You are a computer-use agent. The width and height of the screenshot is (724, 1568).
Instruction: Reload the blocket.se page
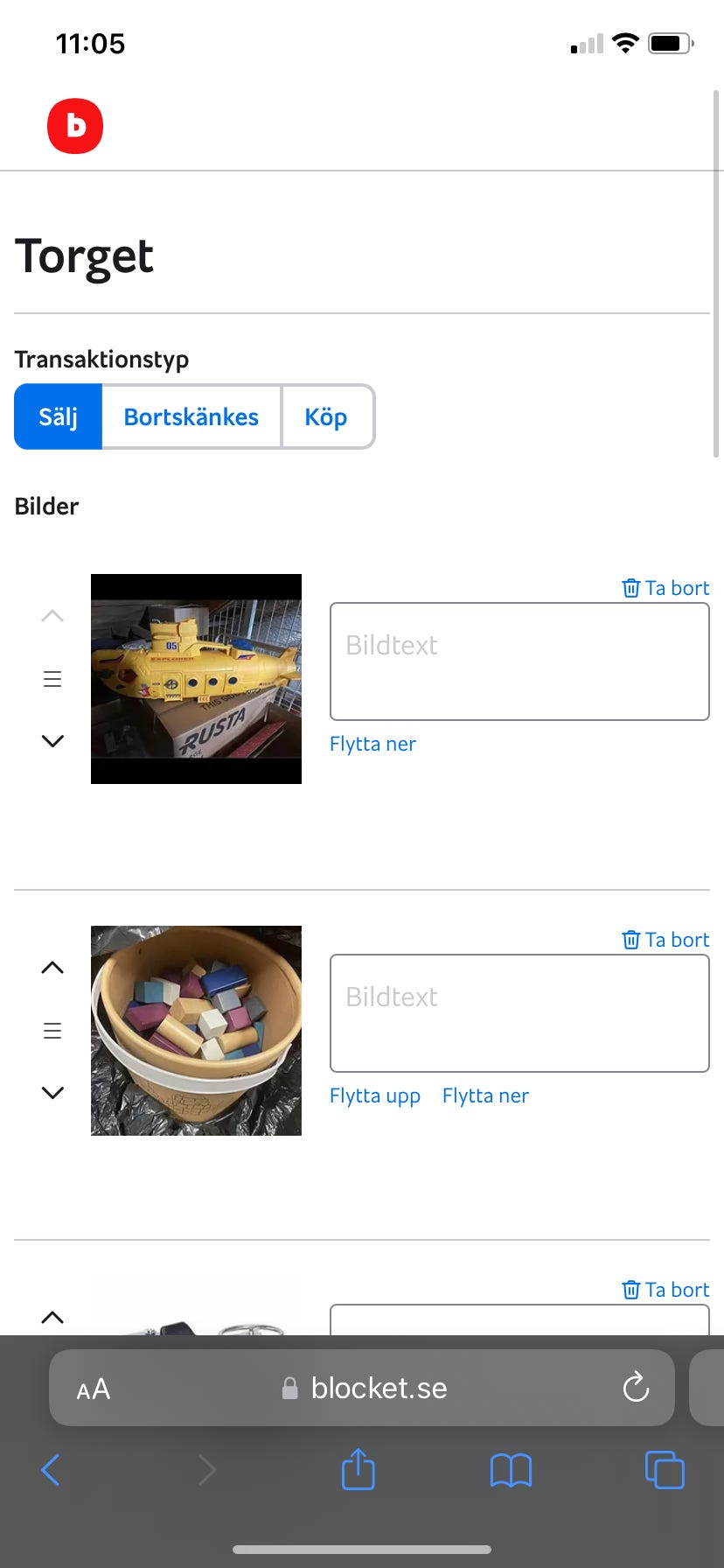[636, 1387]
